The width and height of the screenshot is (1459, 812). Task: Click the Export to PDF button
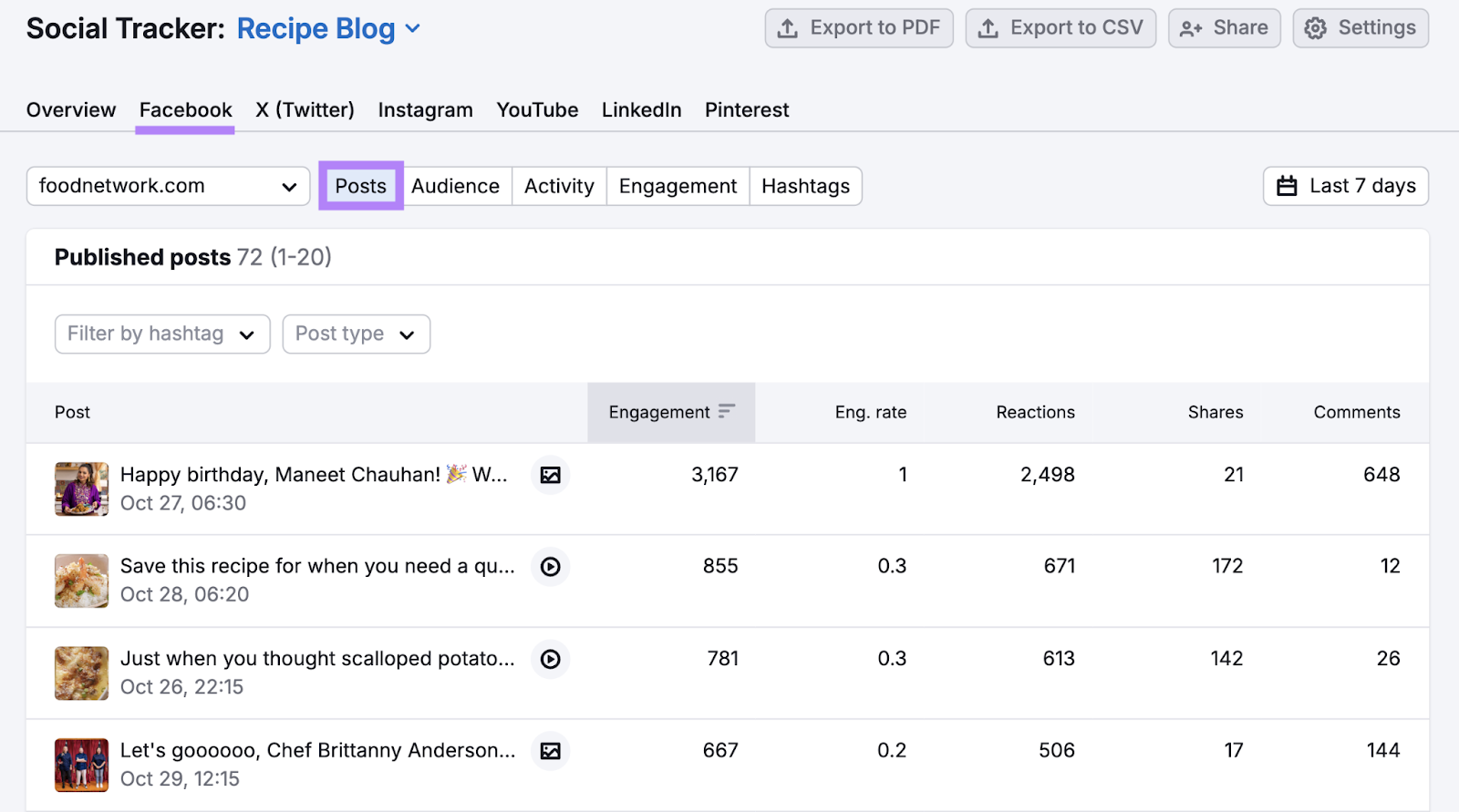(x=859, y=28)
